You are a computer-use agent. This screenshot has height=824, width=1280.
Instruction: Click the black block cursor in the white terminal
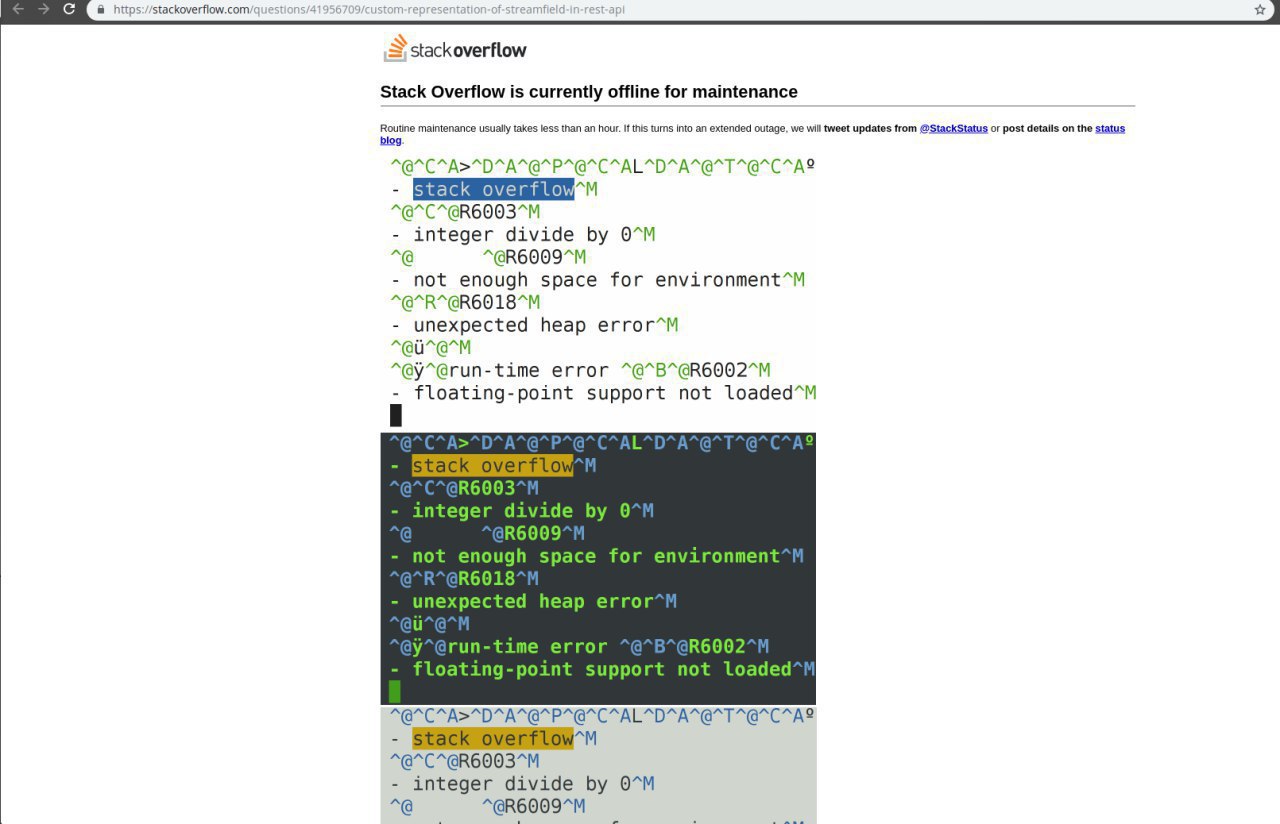[x=395, y=416]
